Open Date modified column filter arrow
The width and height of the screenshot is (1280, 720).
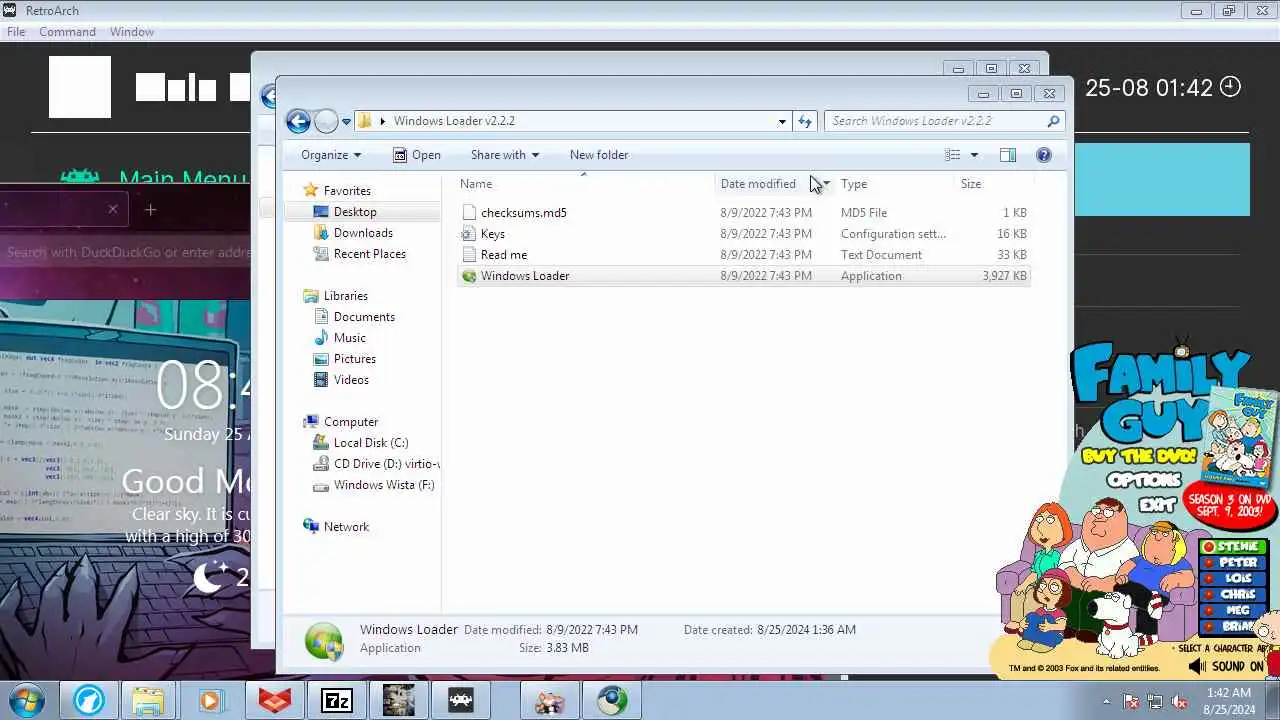pyautogui.click(x=826, y=184)
